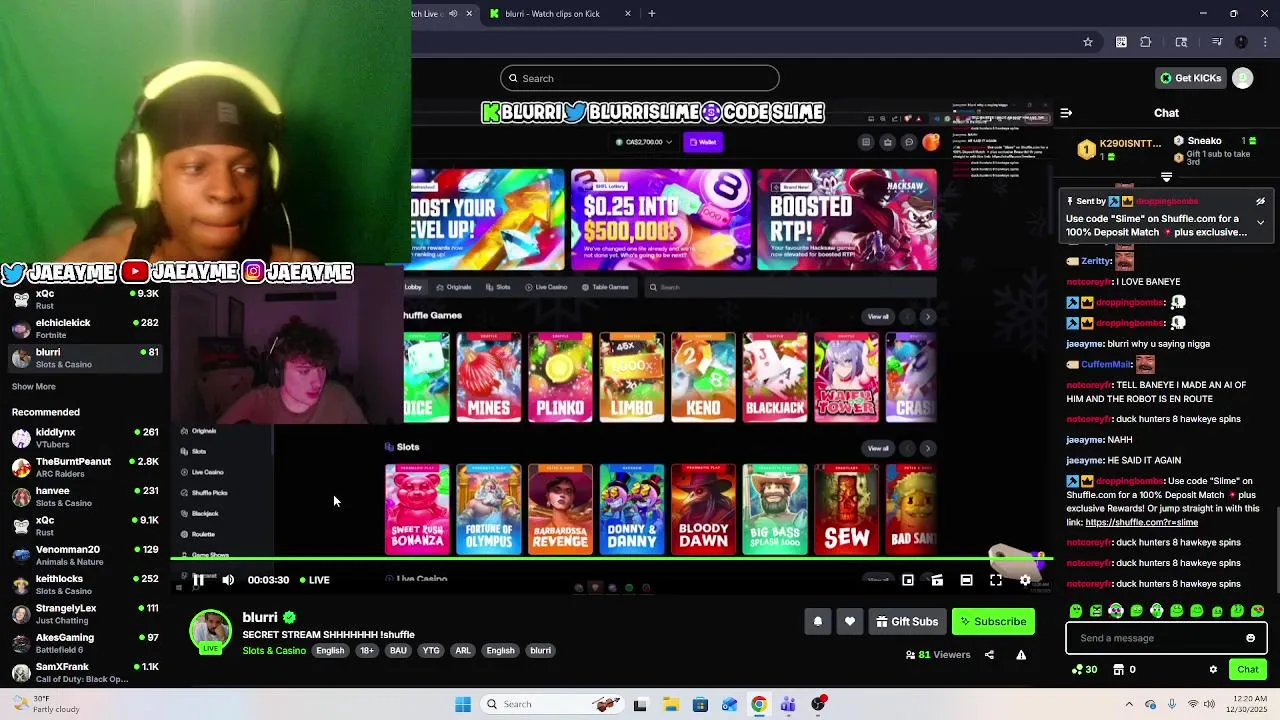Share the stream via share icon
The image size is (1280, 720).
989,655
